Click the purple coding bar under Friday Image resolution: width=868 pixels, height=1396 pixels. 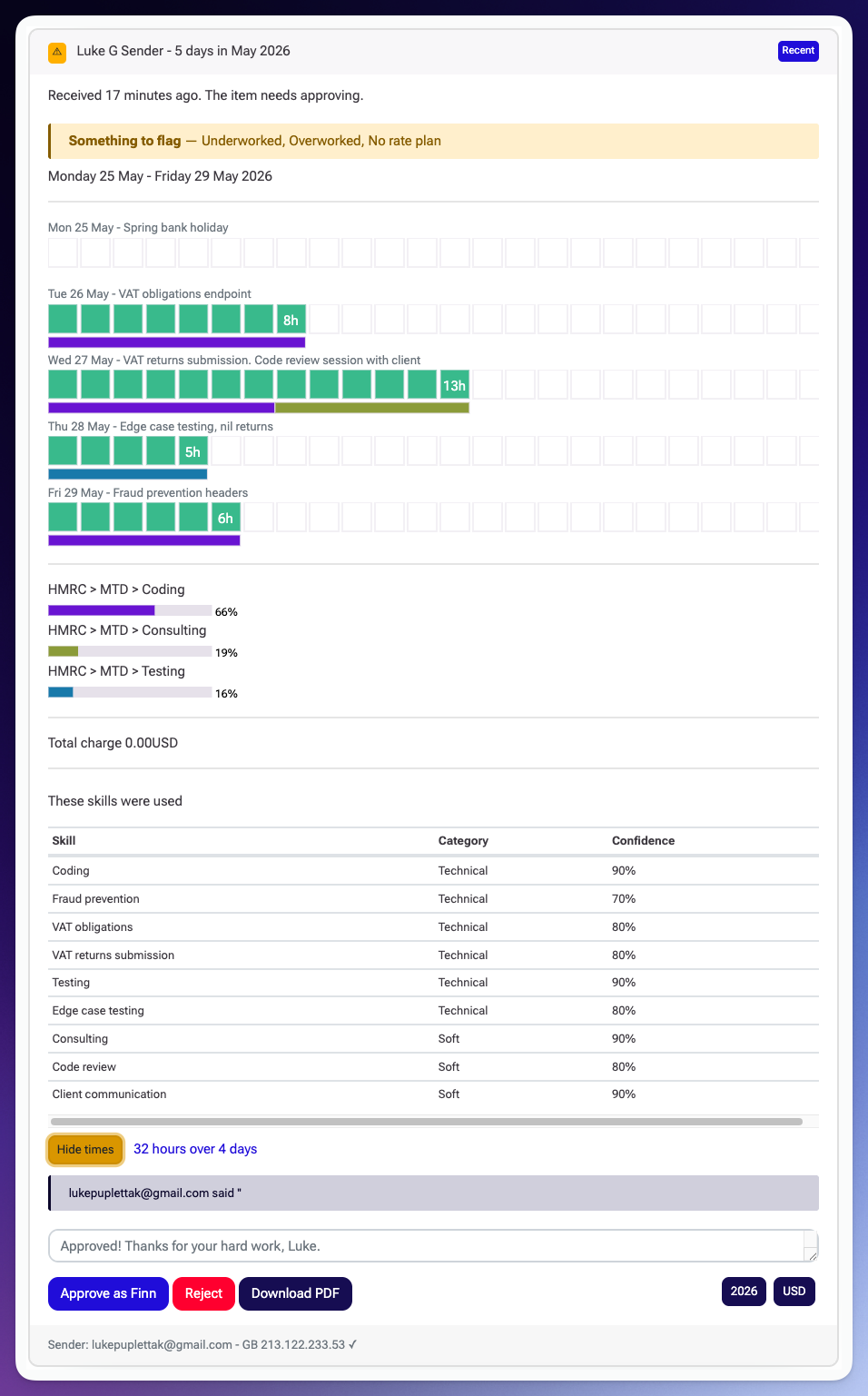click(x=144, y=540)
